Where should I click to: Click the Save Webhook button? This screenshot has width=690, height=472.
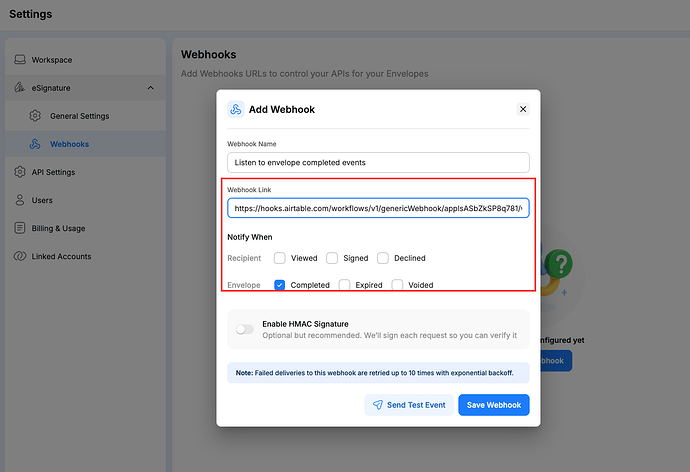click(x=494, y=405)
